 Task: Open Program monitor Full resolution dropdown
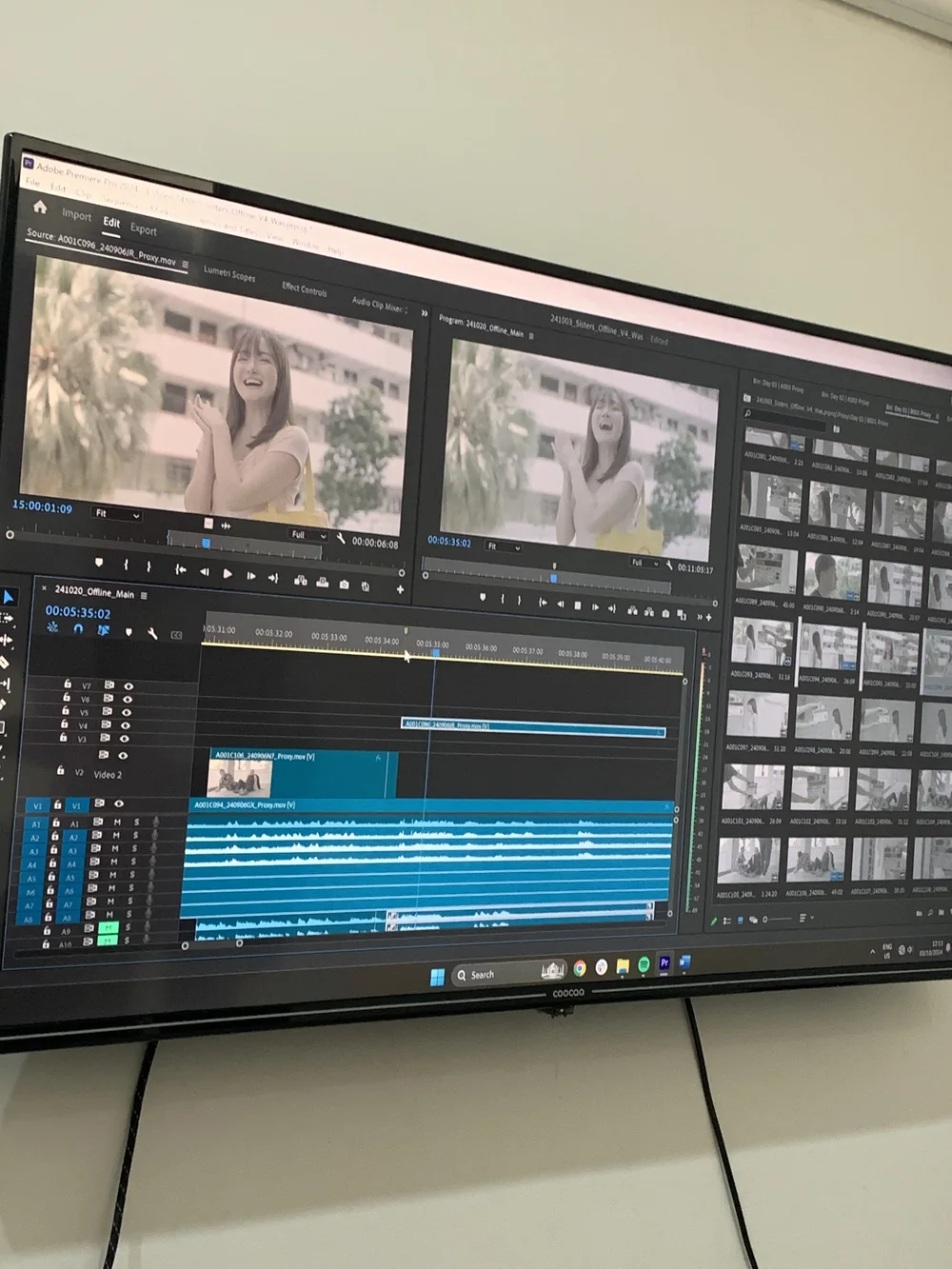[x=645, y=563]
